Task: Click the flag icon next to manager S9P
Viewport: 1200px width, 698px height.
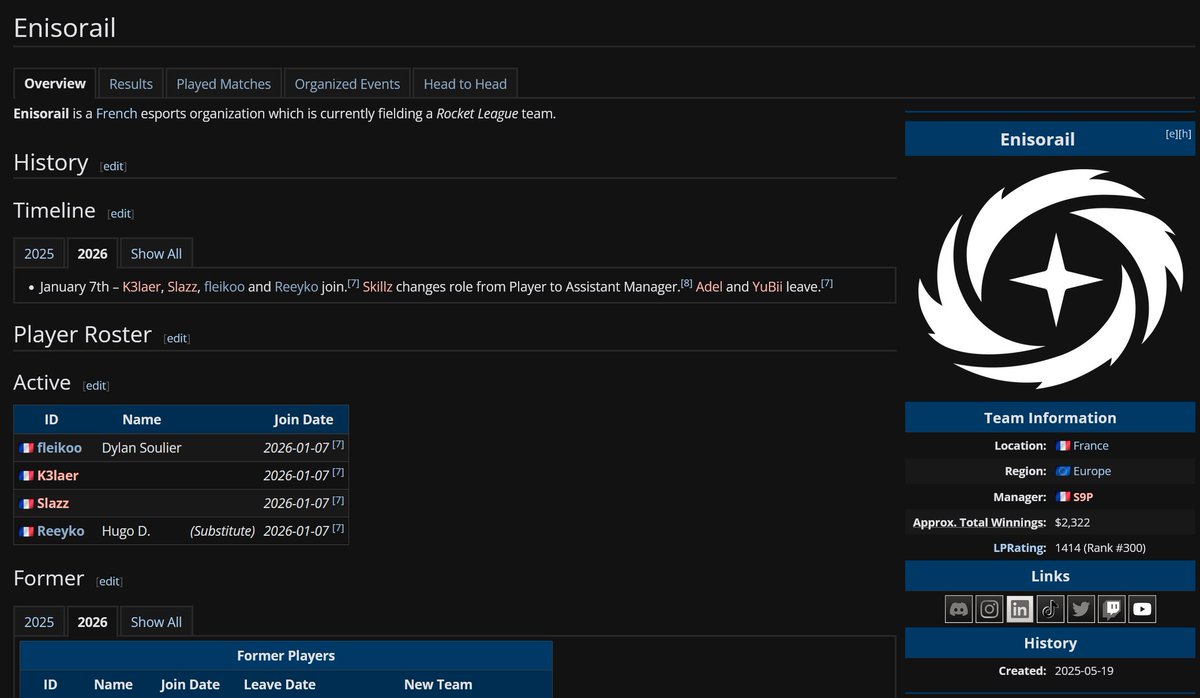Action: pyautogui.click(x=1063, y=497)
